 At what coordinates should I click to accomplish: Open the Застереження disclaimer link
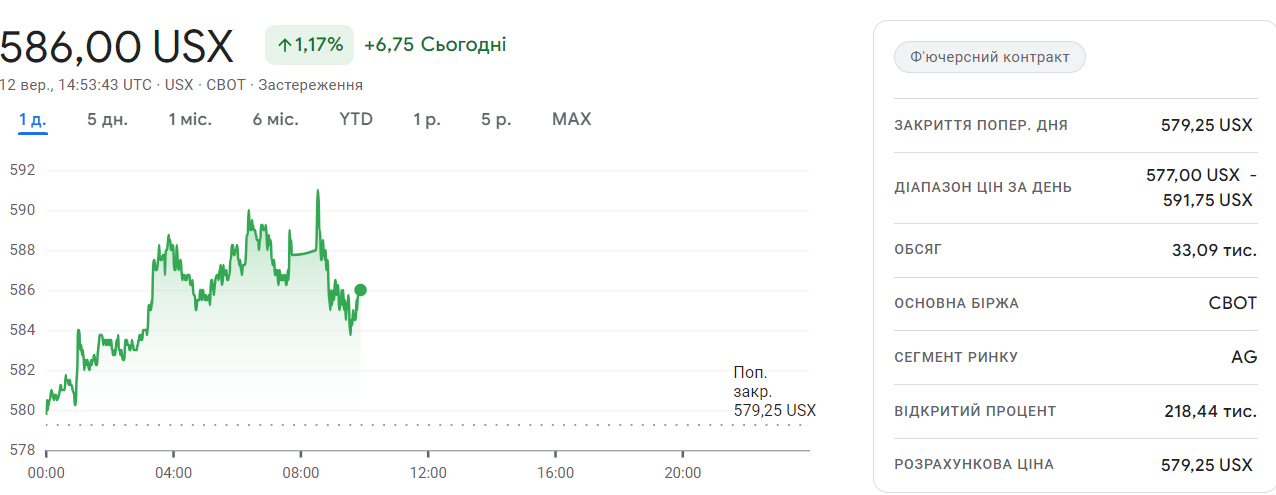click(310, 85)
